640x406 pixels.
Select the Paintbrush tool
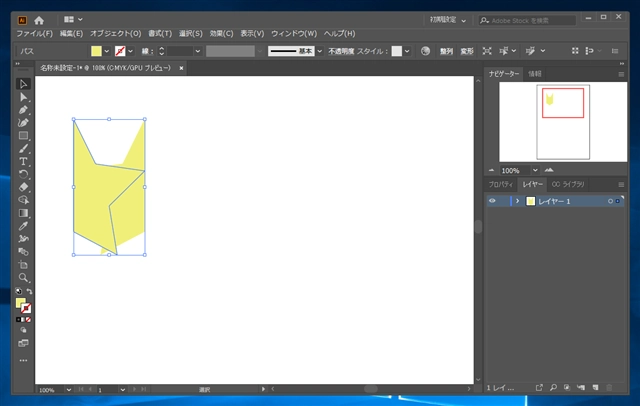(x=23, y=149)
